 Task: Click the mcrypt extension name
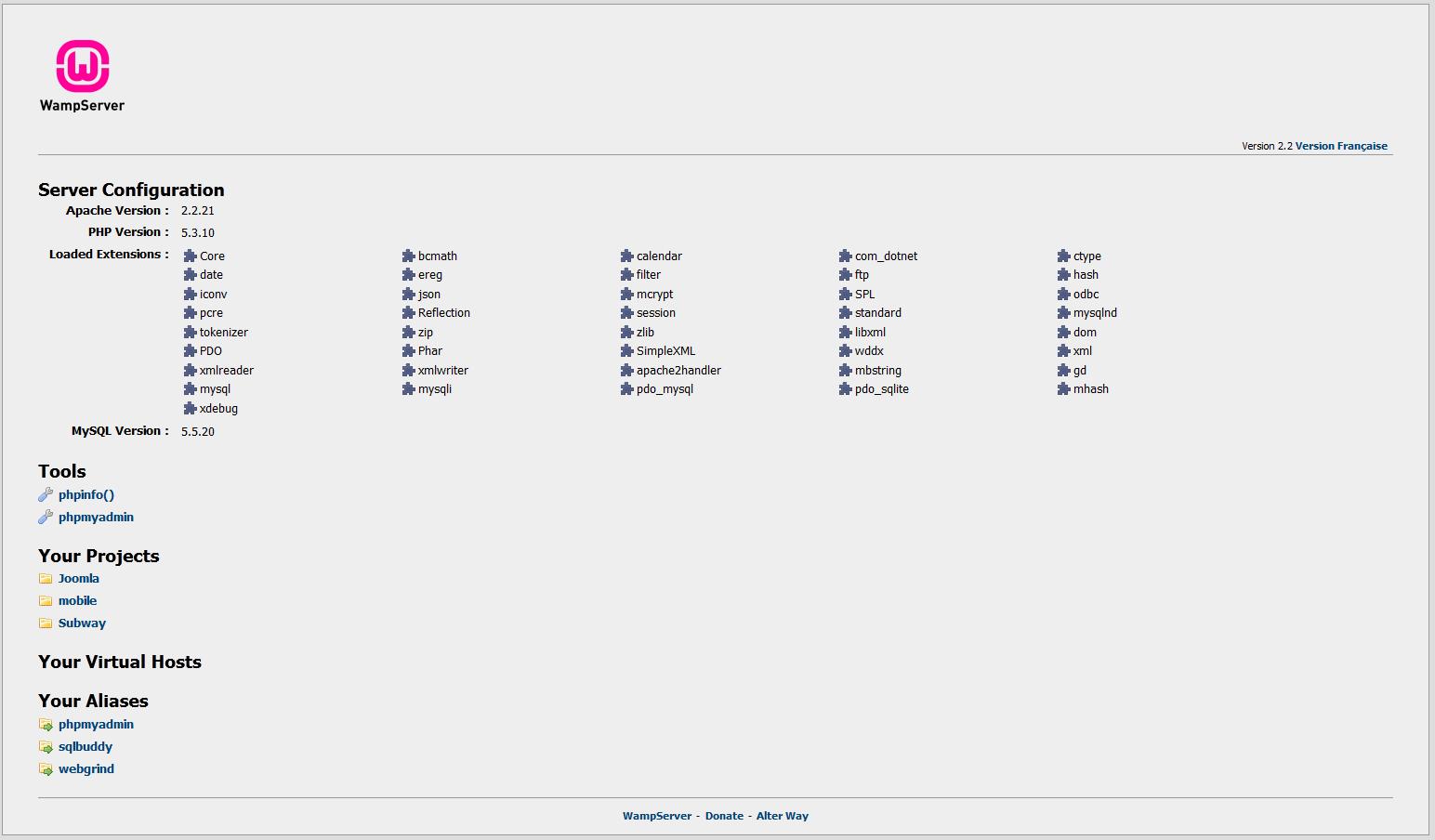[x=655, y=294]
